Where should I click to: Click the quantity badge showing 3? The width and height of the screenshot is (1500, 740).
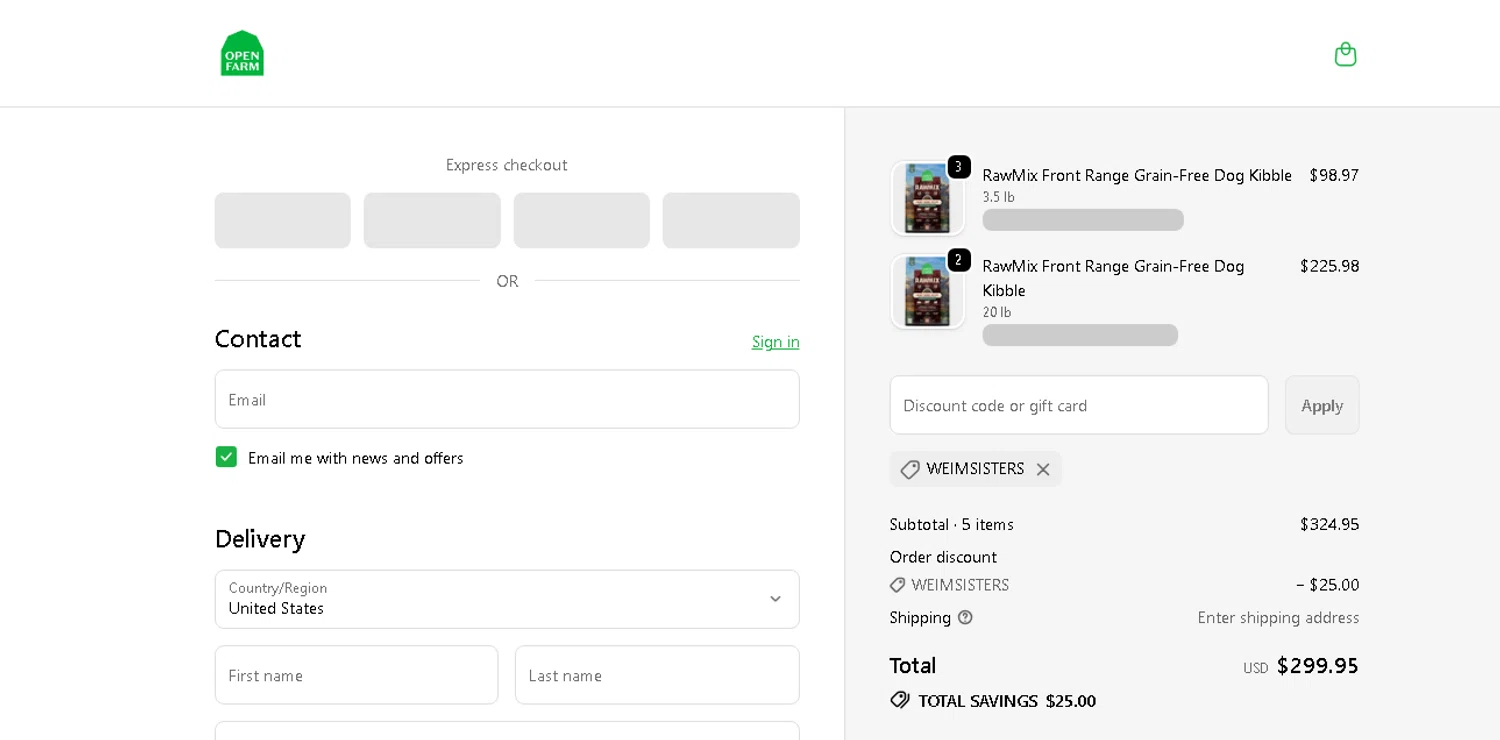coord(959,167)
